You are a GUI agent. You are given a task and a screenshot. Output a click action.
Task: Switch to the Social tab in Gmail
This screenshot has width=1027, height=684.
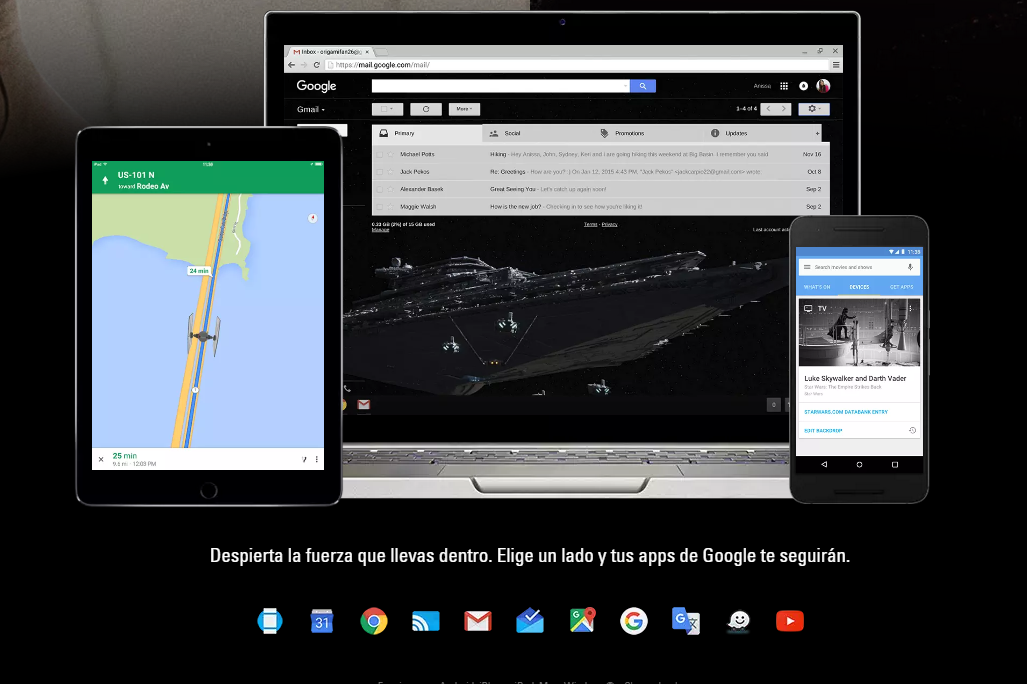coord(538,133)
